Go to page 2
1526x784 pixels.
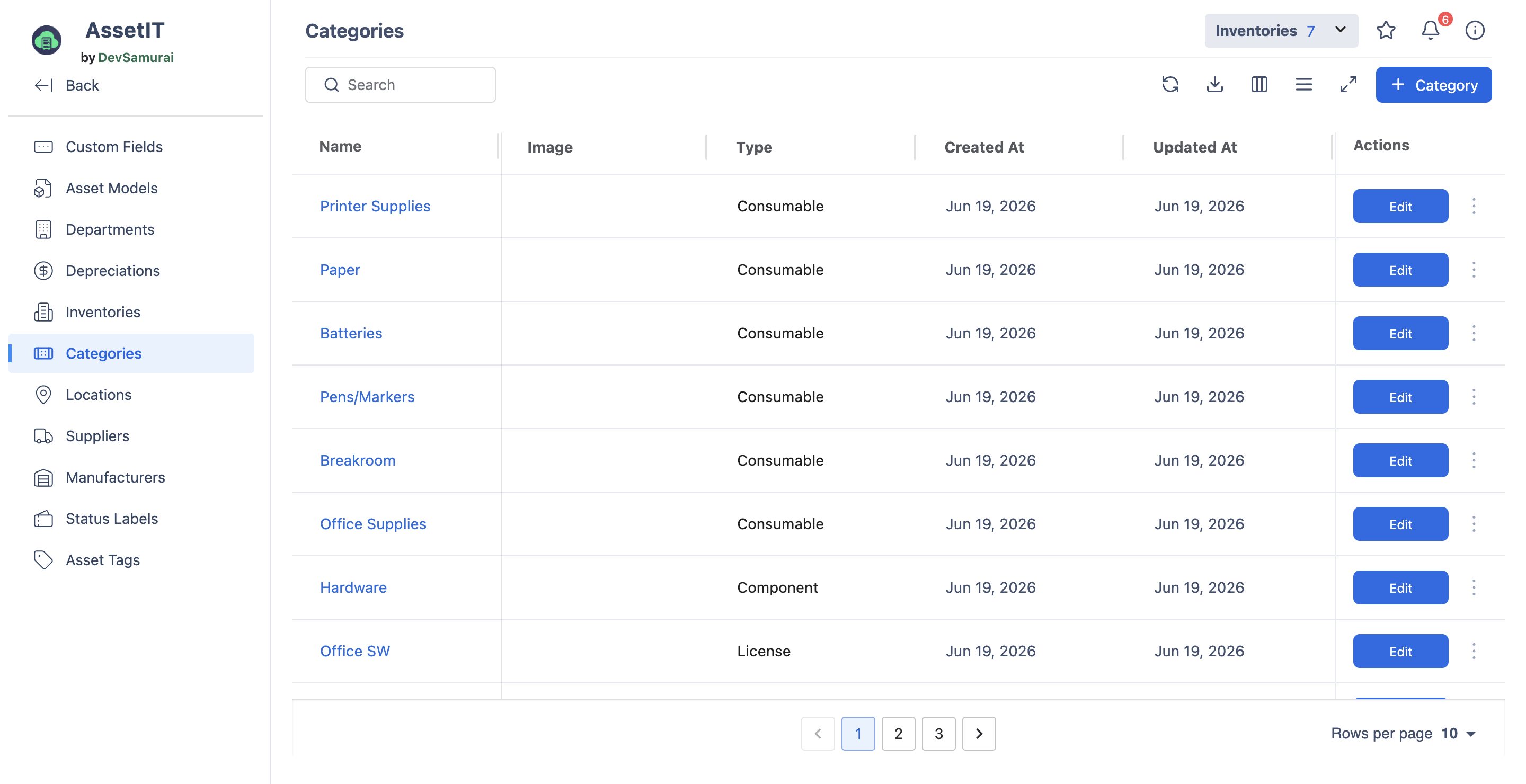[x=898, y=734]
